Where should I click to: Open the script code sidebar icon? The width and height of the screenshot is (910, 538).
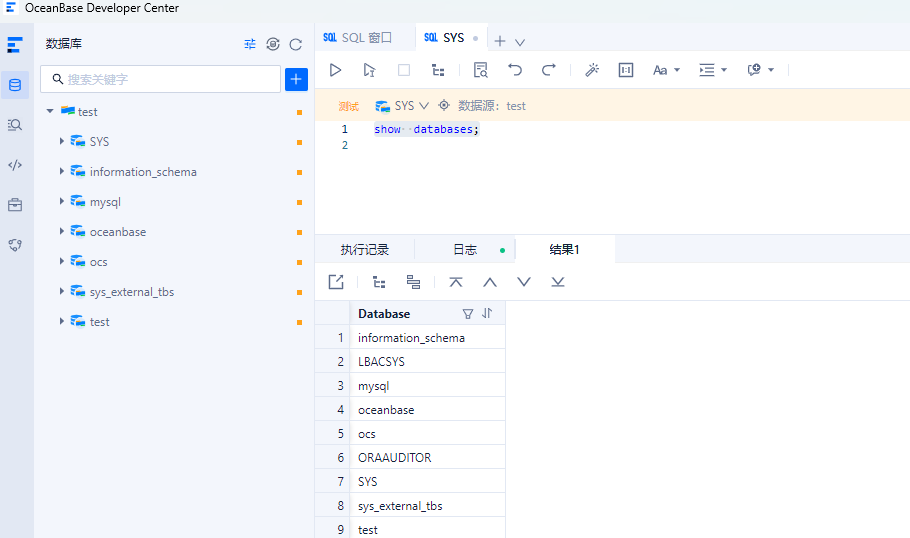pos(15,165)
